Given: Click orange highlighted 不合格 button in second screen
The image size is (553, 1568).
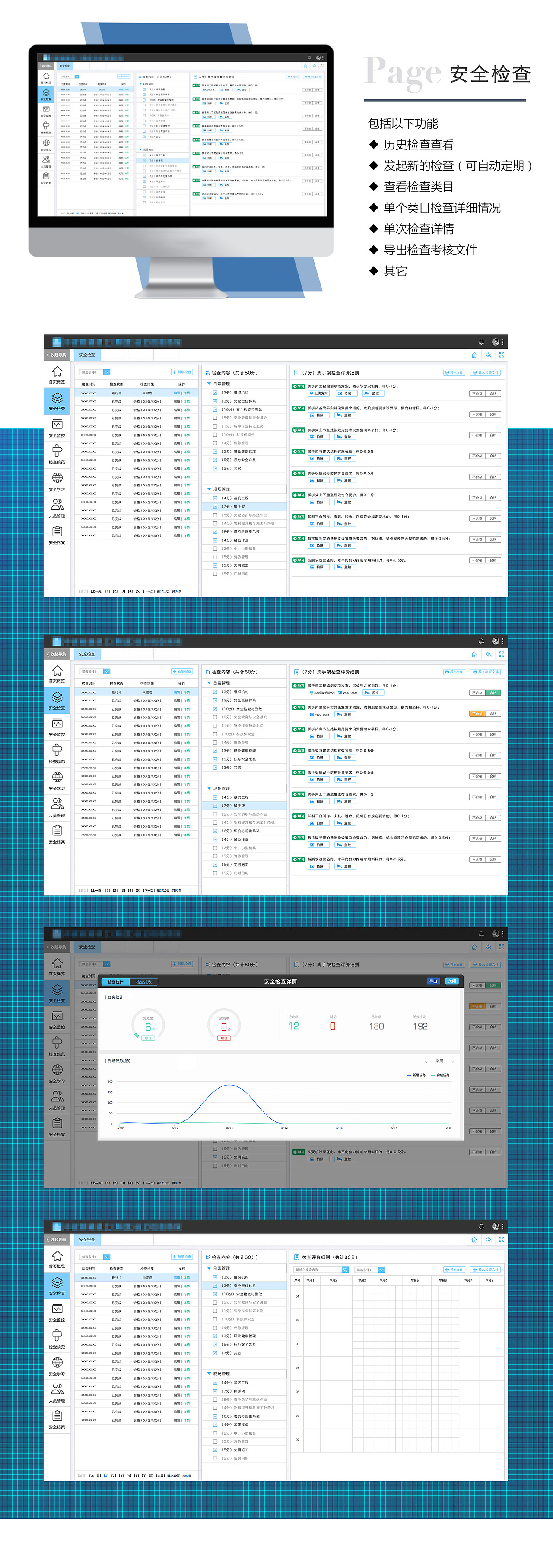Looking at the screenshot, I should click(x=477, y=714).
